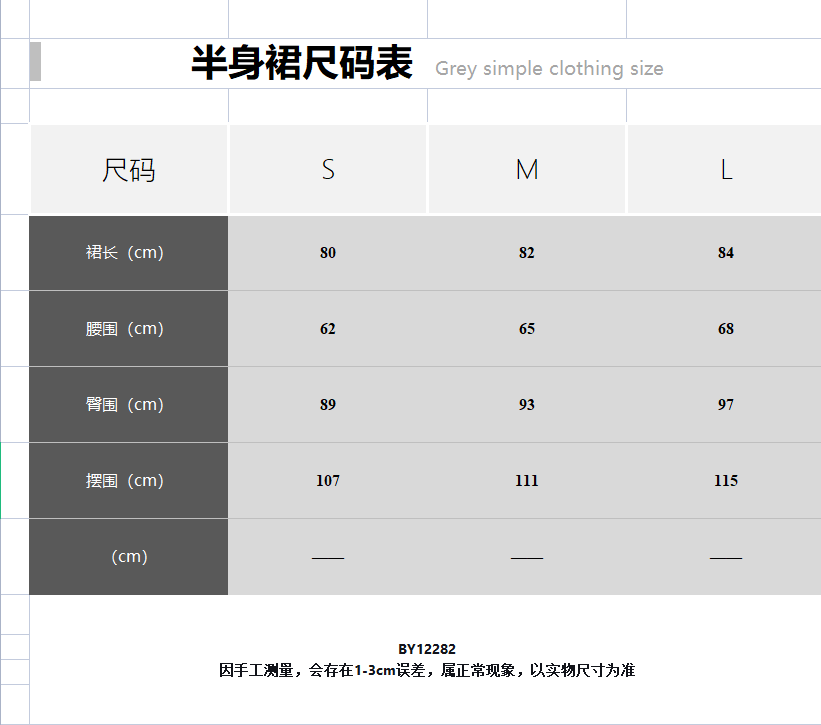Select the M size header cell
This screenshot has height=725, width=821.
pyautogui.click(x=527, y=170)
